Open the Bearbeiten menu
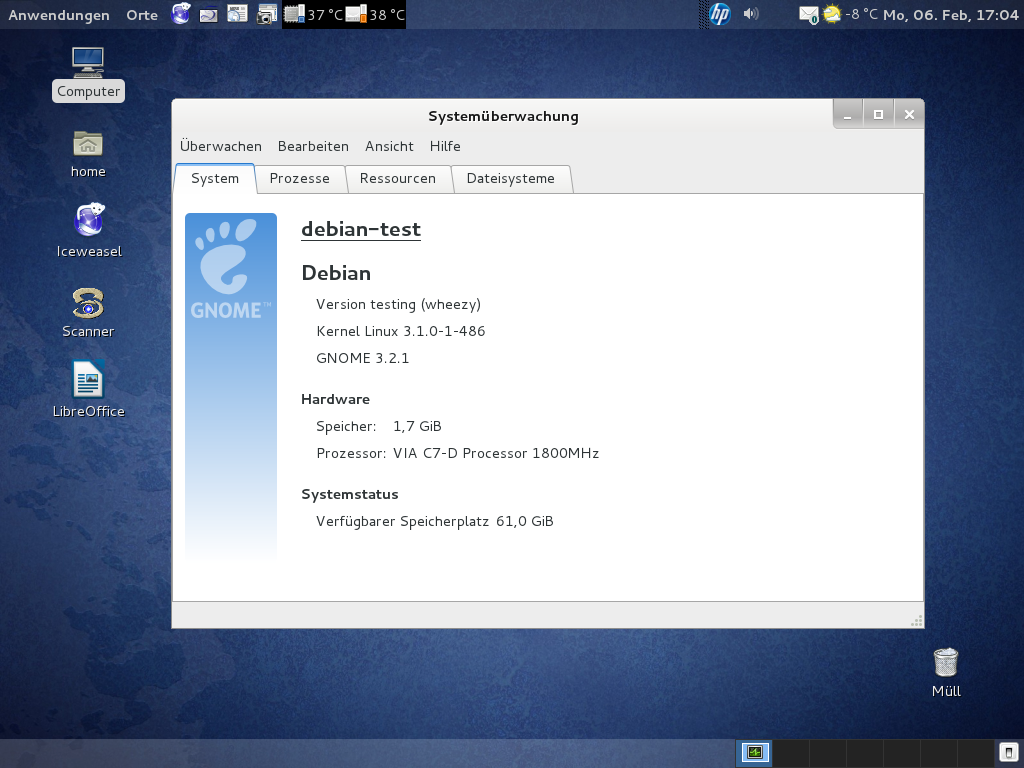 pyautogui.click(x=313, y=146)
